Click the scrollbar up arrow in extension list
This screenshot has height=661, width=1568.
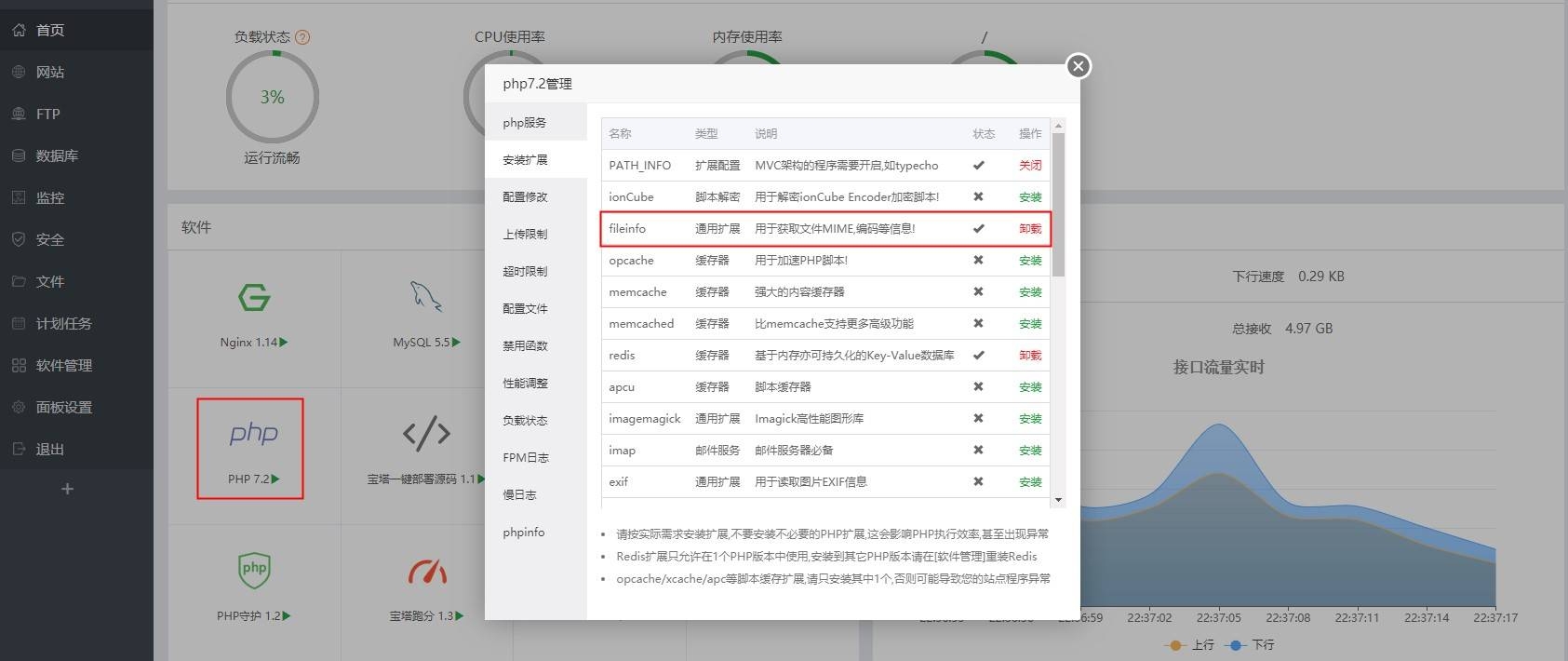tap(1058, 125)
